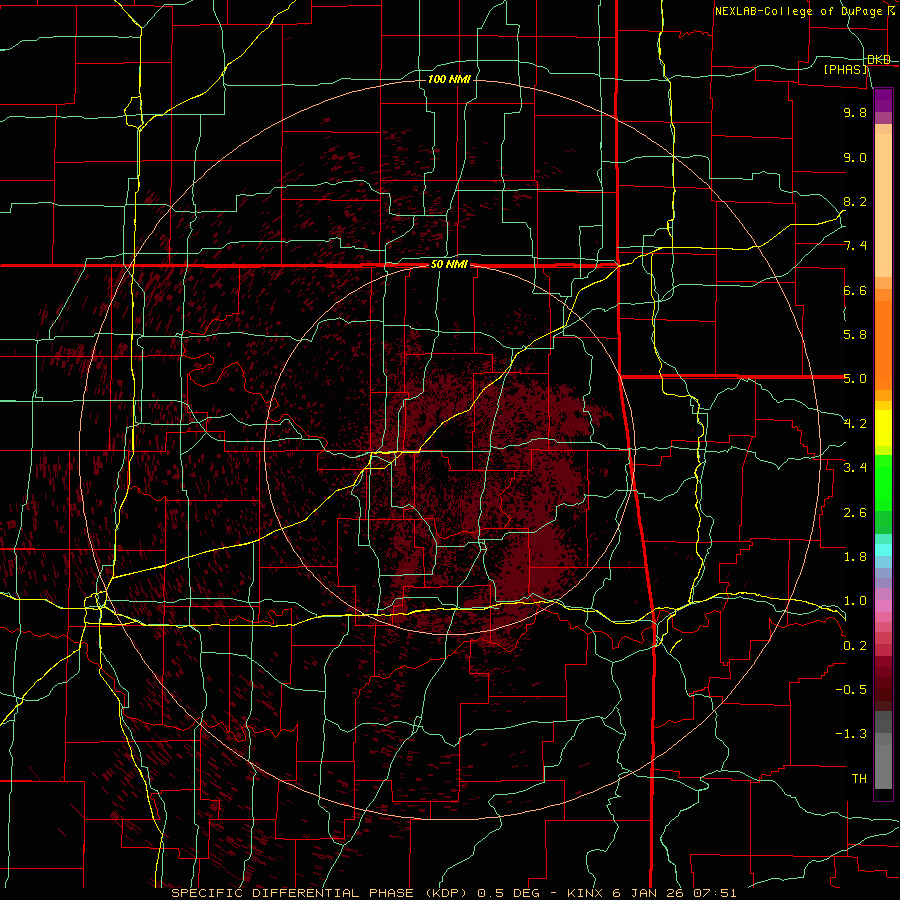
Task: Select the 0.2 color scale value
Action: [x=855, y=646]
